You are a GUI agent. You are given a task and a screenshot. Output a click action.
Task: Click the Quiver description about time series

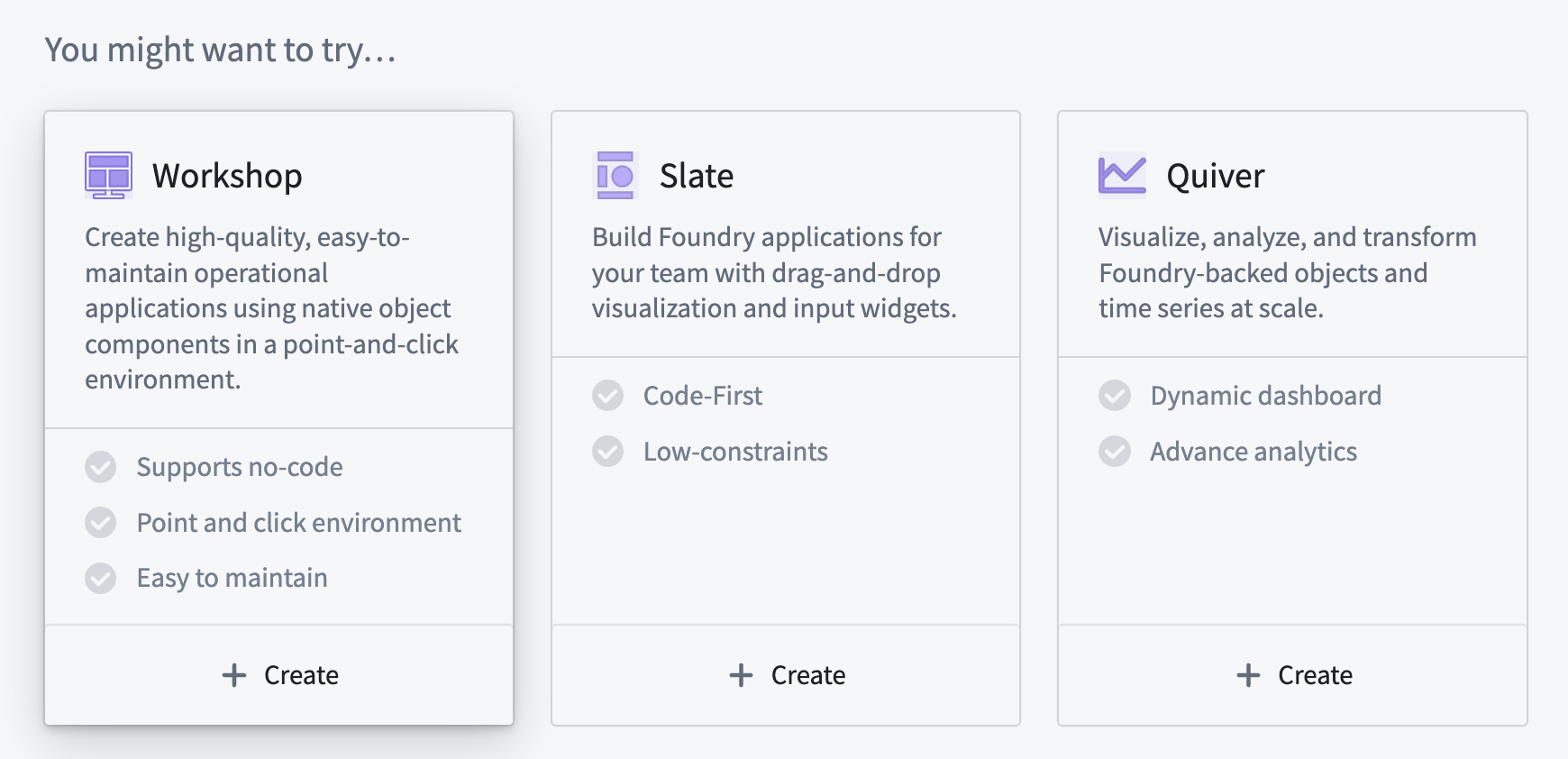pos(1288,273)
